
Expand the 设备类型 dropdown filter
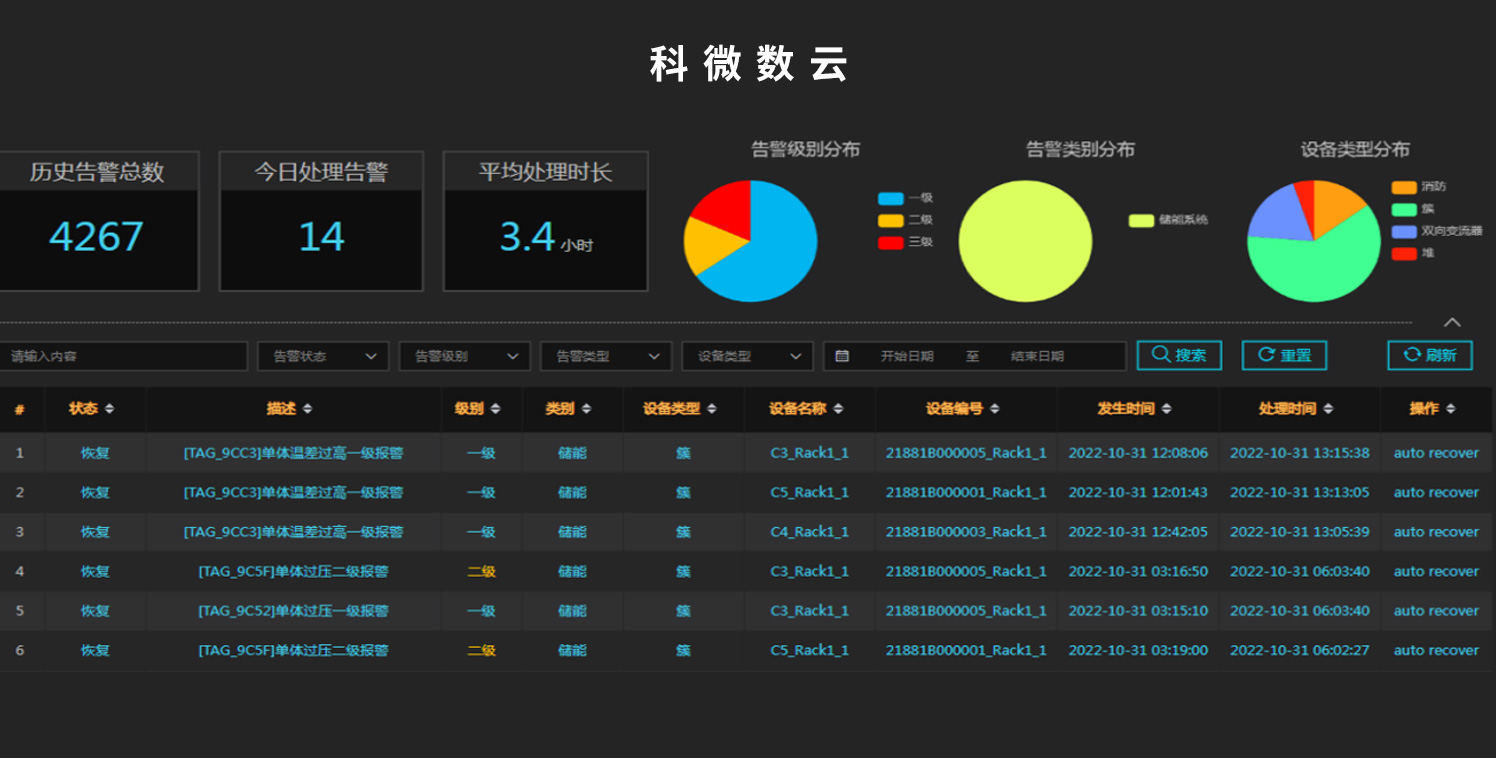click(x=747, y=356)
